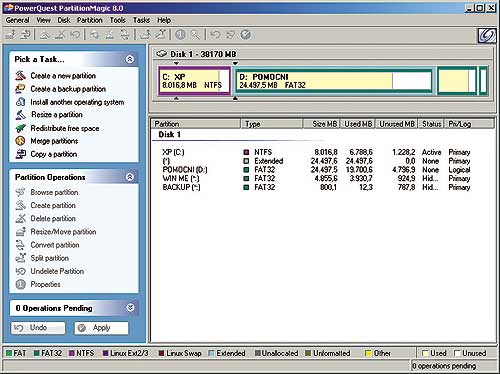Open the View menu
The width and height of the screenshot is (500, 374).
pos(43,20)
